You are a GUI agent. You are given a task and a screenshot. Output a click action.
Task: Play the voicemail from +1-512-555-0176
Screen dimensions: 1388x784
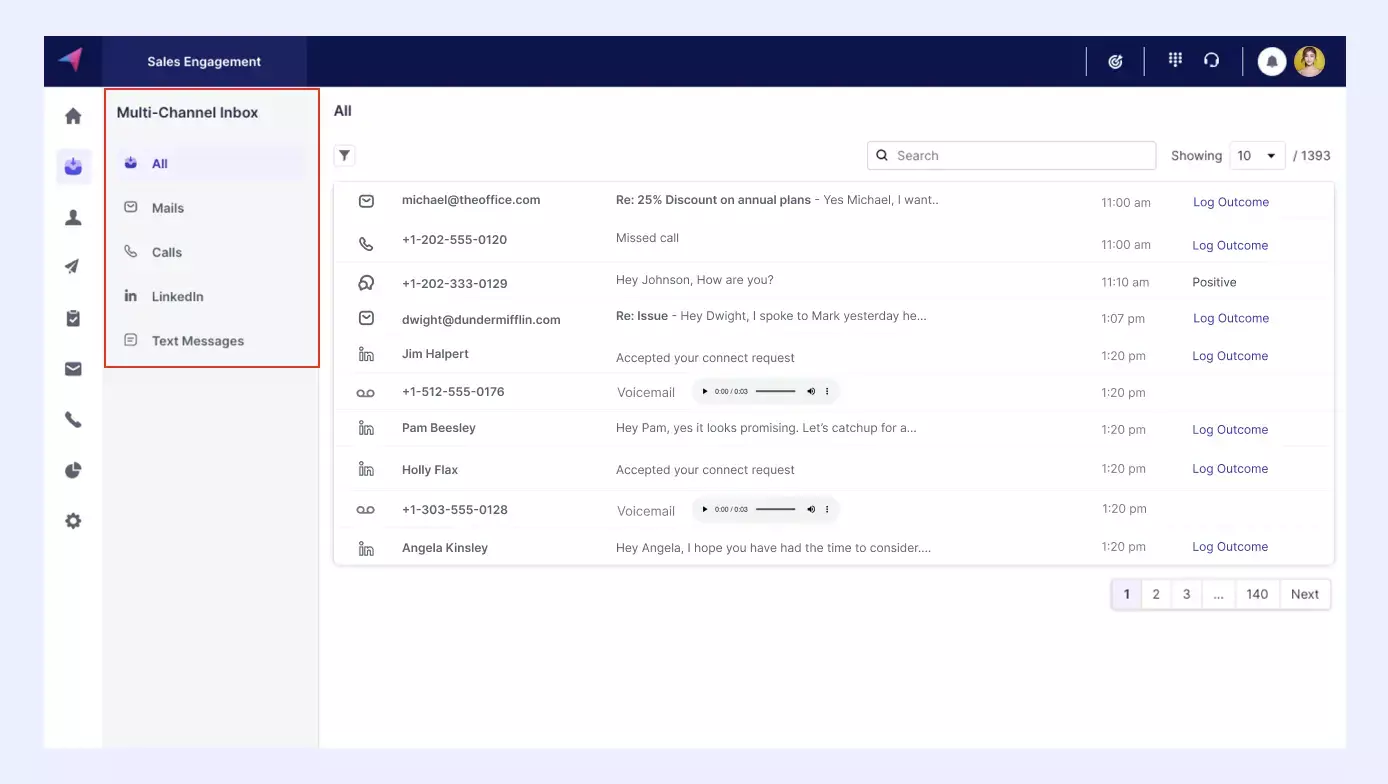point(704,390)
